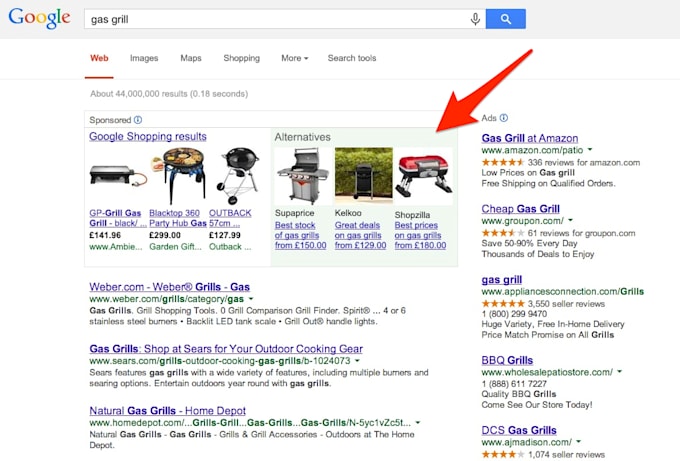Click the www.Ambie... seller text
The width and height of the screenshot is (680, 461).
[116, 247]
